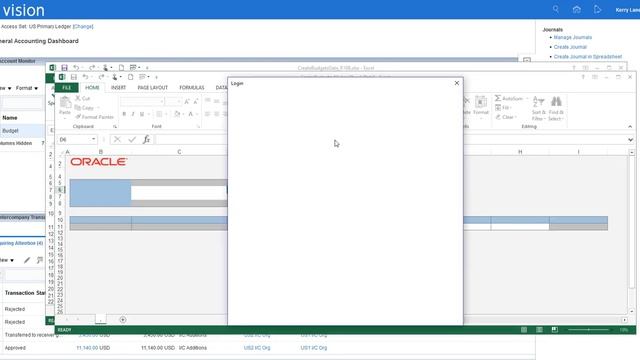
Task: Adjust the zoom slider in Excel status bar
Action: coord(588,329)
